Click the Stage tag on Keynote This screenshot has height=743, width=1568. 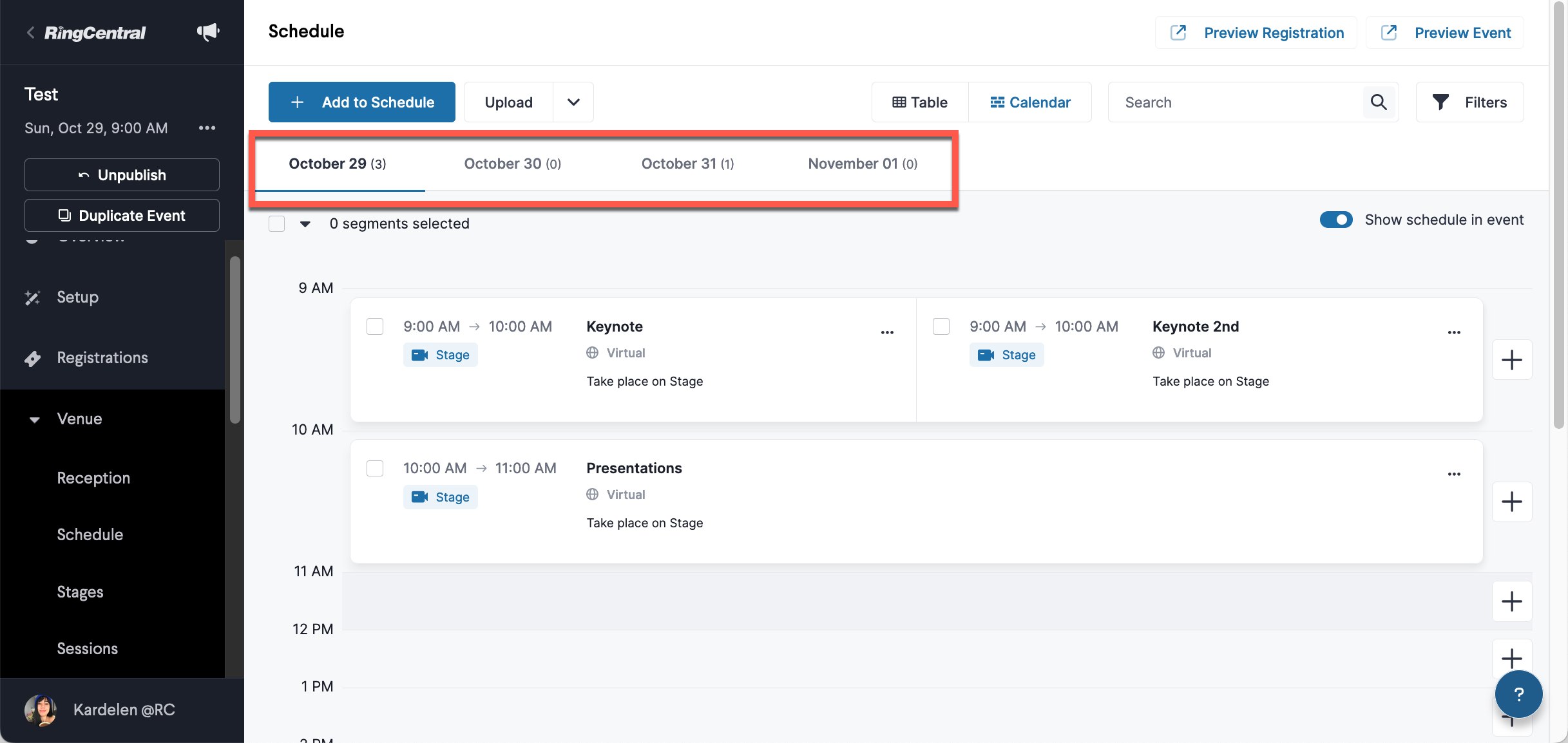[x=441, y=355]
